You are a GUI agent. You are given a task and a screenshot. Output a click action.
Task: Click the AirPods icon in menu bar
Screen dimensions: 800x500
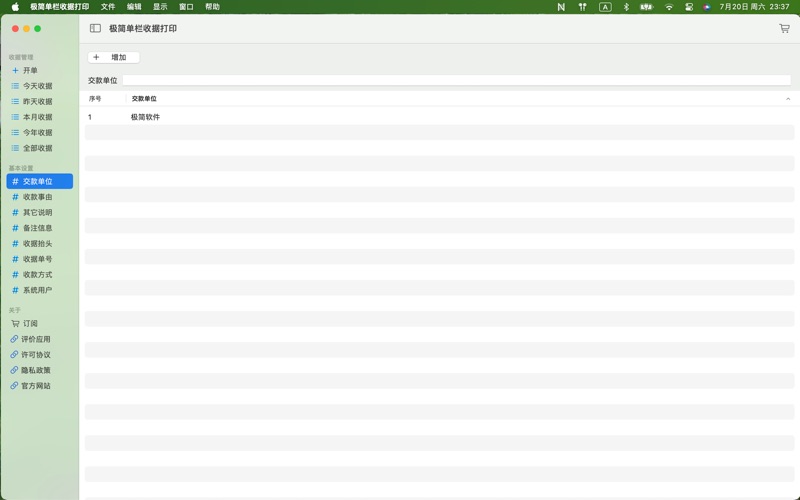(582, 7)
